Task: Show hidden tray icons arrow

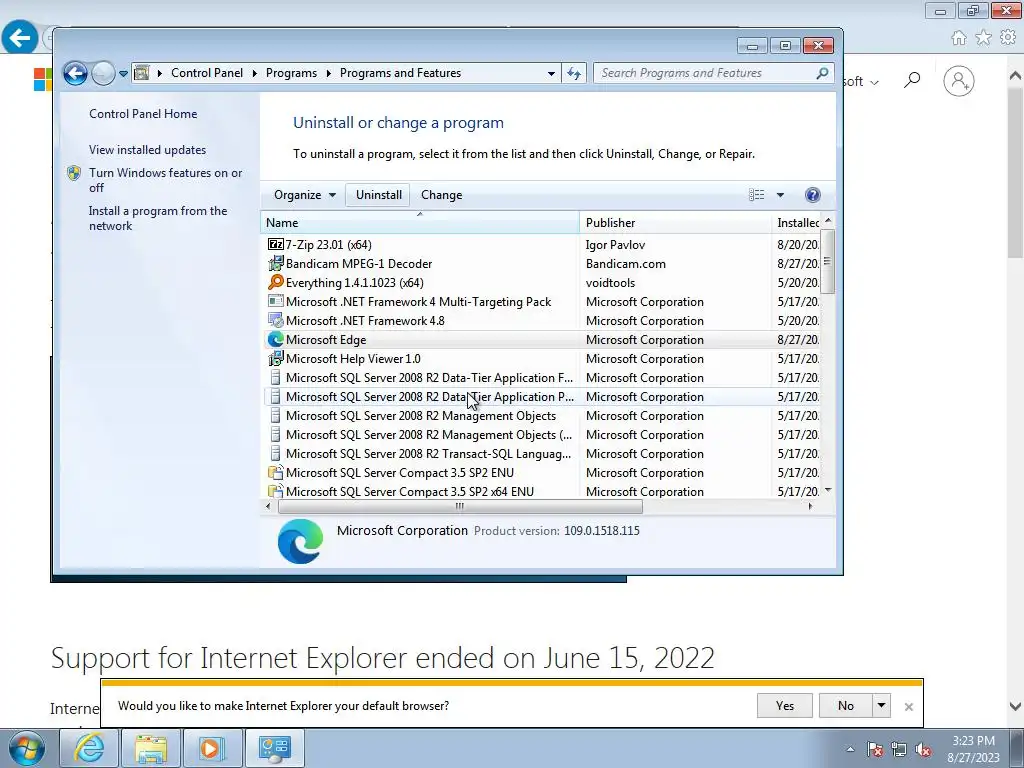Action: 850,749
